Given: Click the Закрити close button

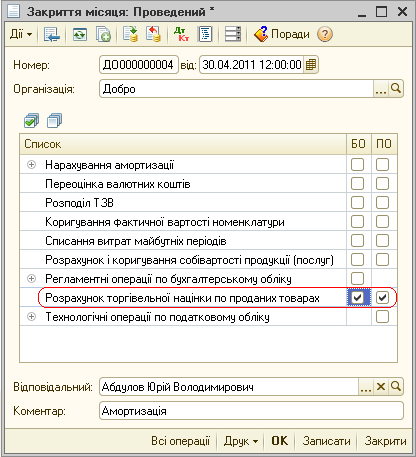Looking at the screenshot, I should pyautogui.click(x=385, y=441).
